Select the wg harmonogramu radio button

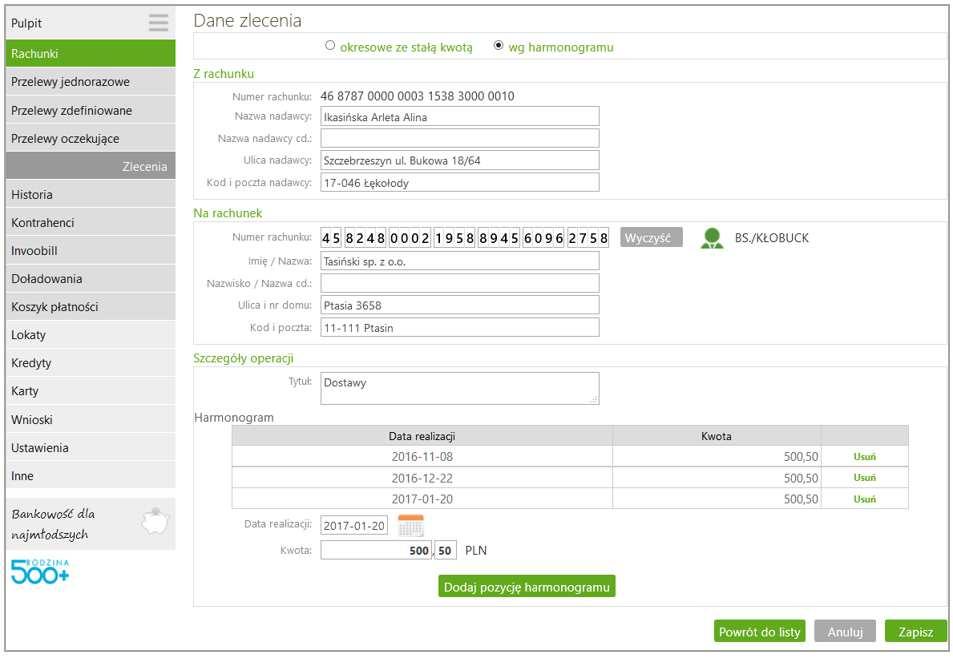[x=498, y=46]
